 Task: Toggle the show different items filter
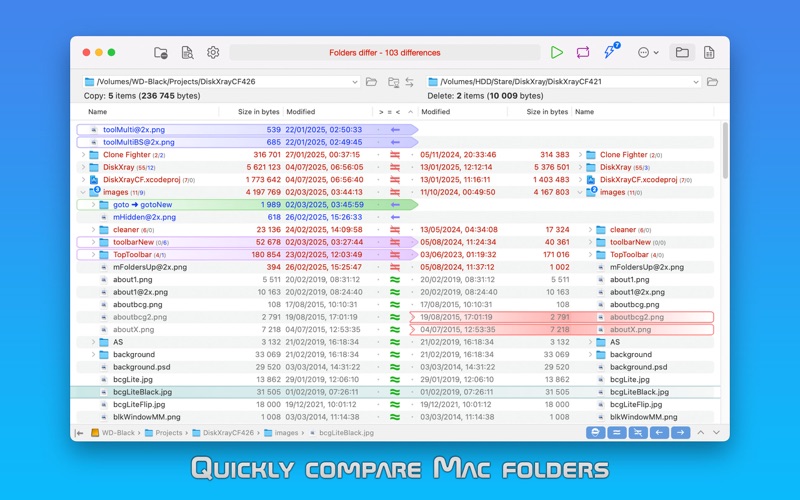(638, 433)
